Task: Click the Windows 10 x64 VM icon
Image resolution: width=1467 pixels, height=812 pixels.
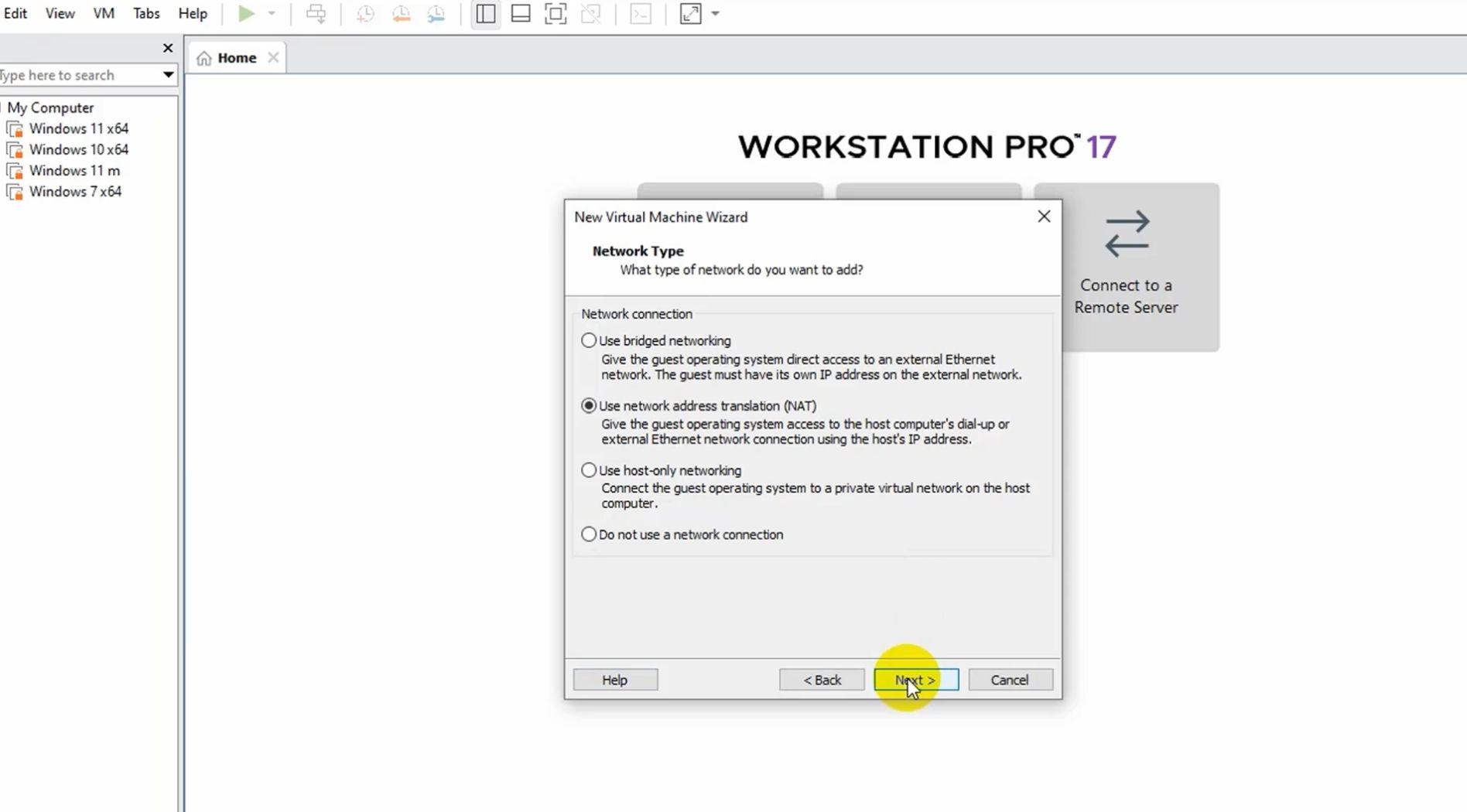Action: pyautogui.click(x=15, y=150)
